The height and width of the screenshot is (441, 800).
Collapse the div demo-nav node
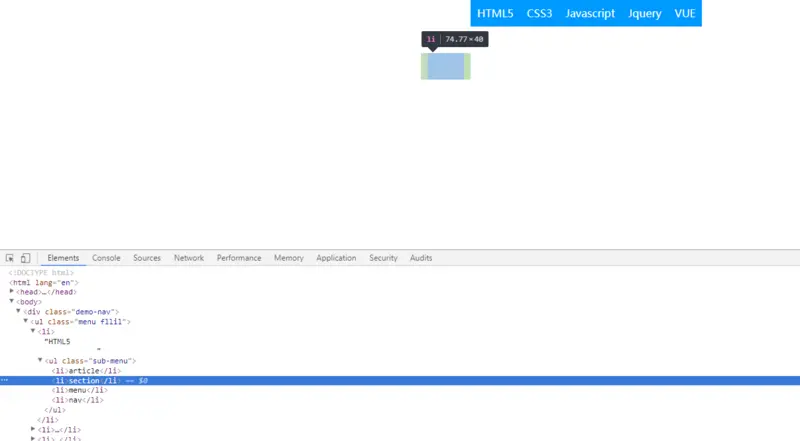pyautogui.click(x=18, y=311)
